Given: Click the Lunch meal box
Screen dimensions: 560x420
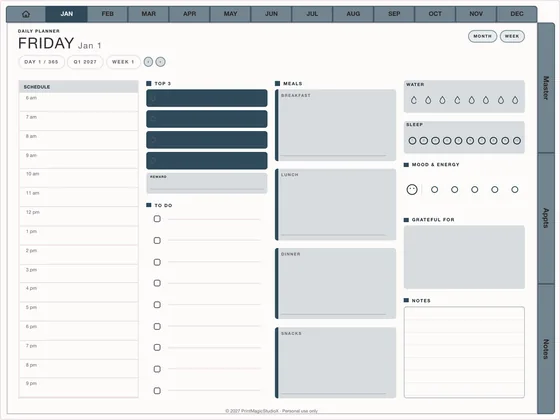Looking at the screenshot, I should (x=335, y=205).
